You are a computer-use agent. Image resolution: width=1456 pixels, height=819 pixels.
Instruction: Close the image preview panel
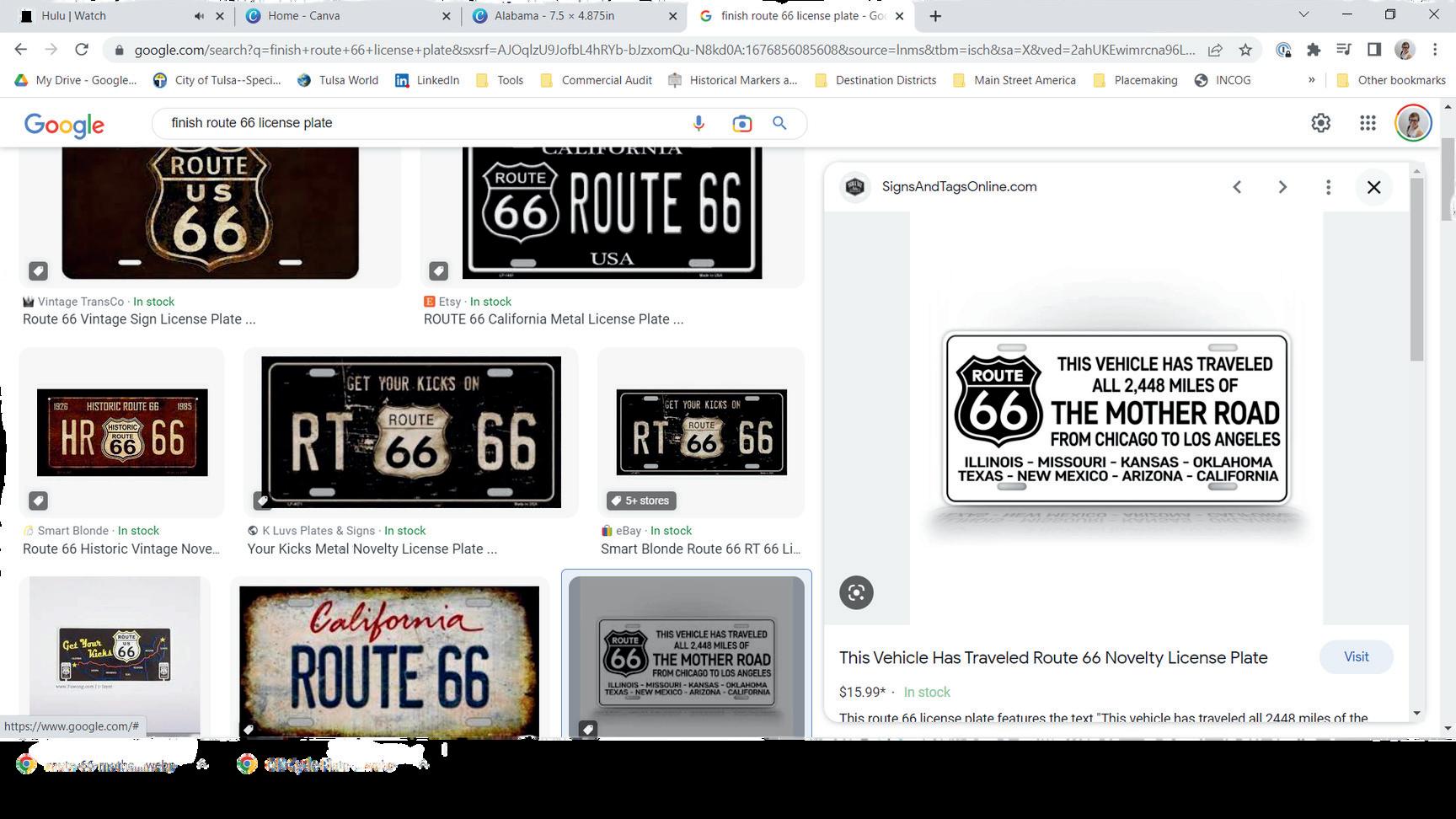click(x=1373, y=187)
